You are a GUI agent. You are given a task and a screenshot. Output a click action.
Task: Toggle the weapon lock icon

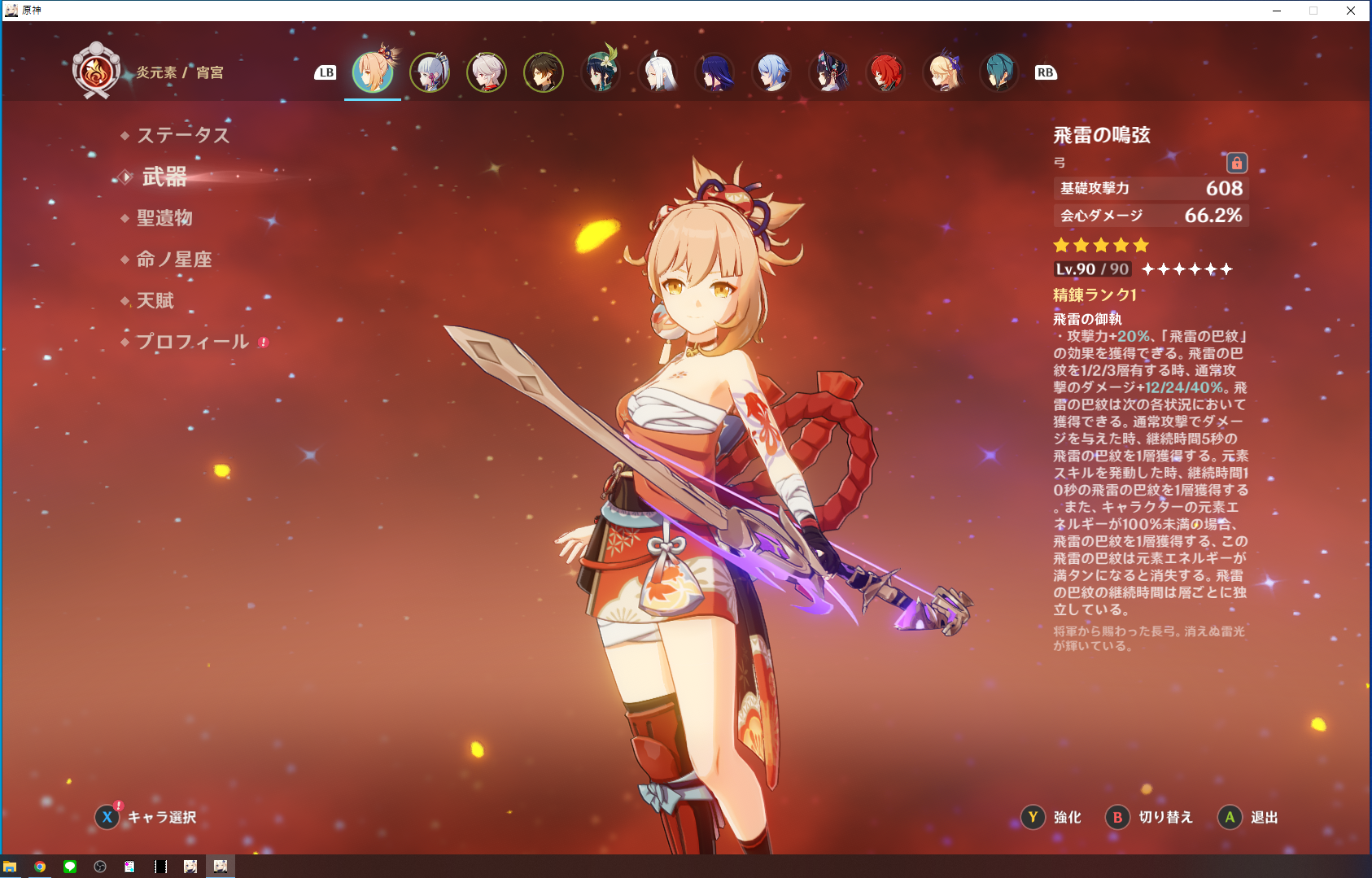(x=1236, y=163)
